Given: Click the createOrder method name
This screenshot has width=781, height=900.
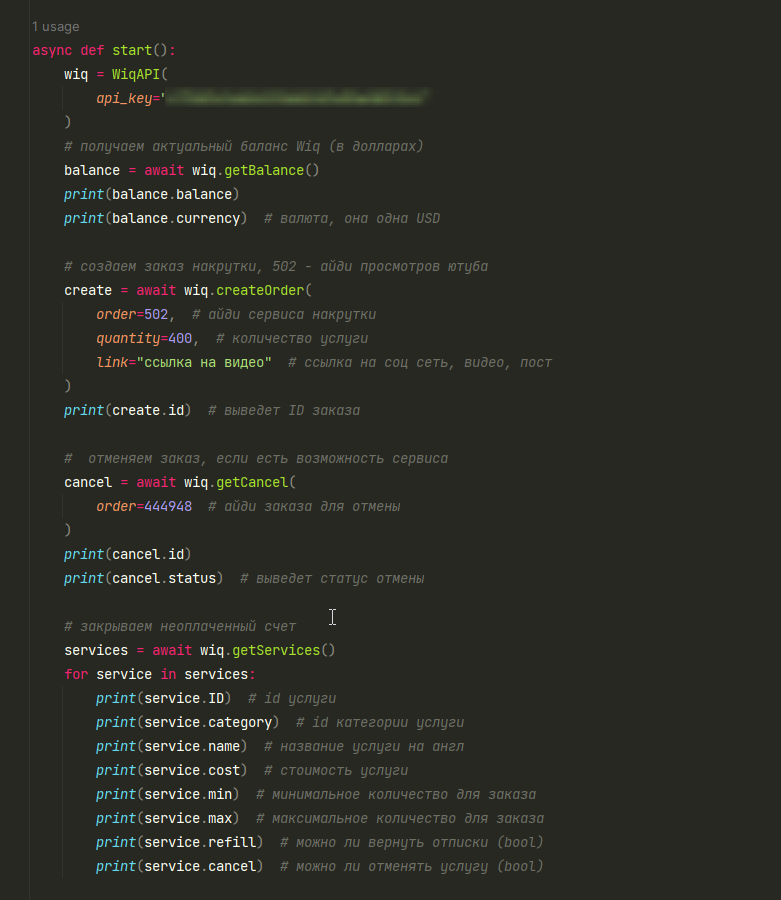Looking at the screenshot, I should (260, 290).
